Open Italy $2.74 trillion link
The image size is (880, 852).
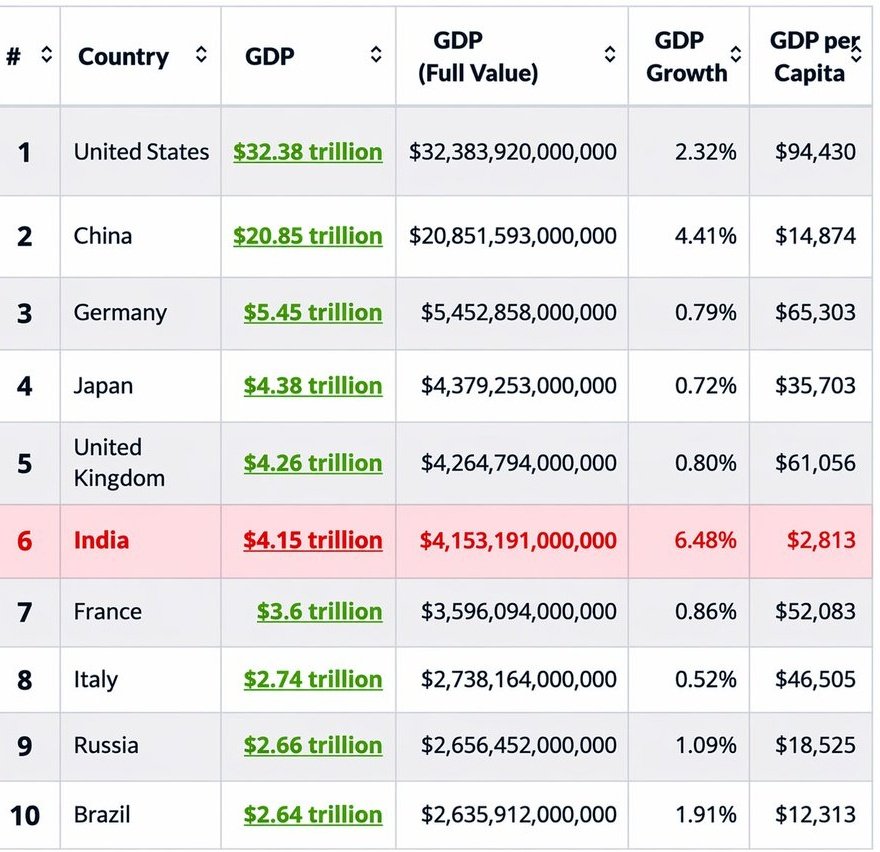pos(313,679)
